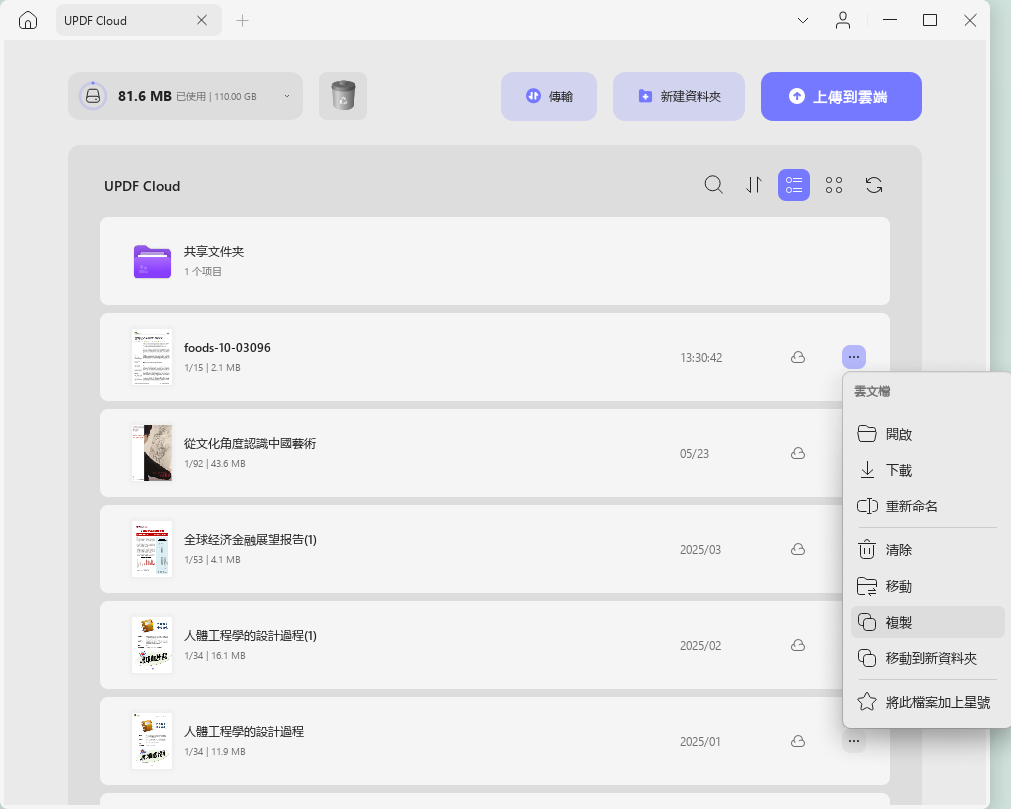This screenshot has width=1011, height=809.
Task: Open the title bar dropdown chevron
Action: (803, 21)
